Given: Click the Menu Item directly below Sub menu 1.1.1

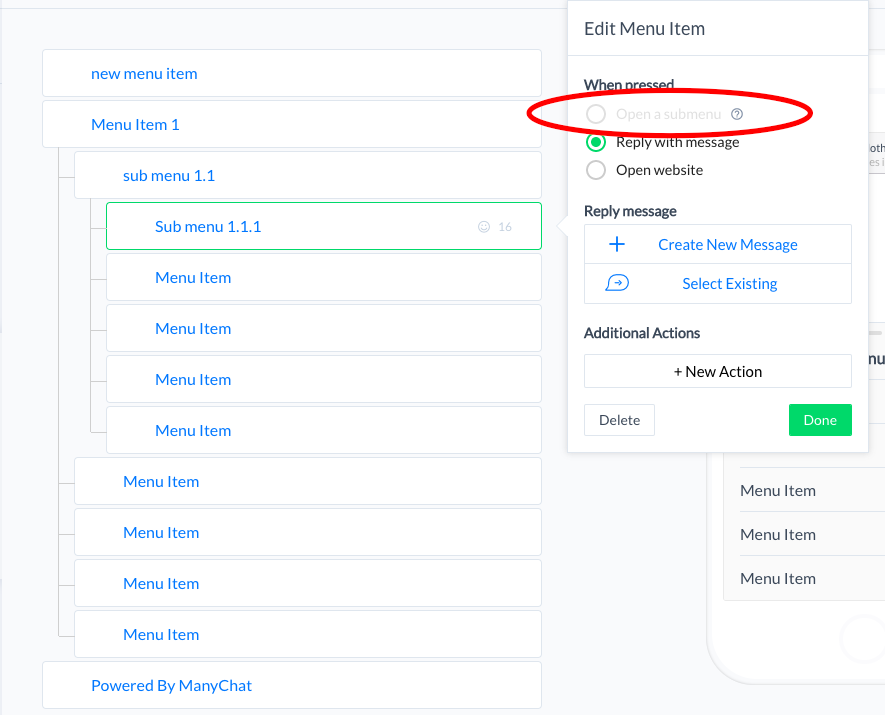Looking at the screenshot, I should [x=193, y=277].
